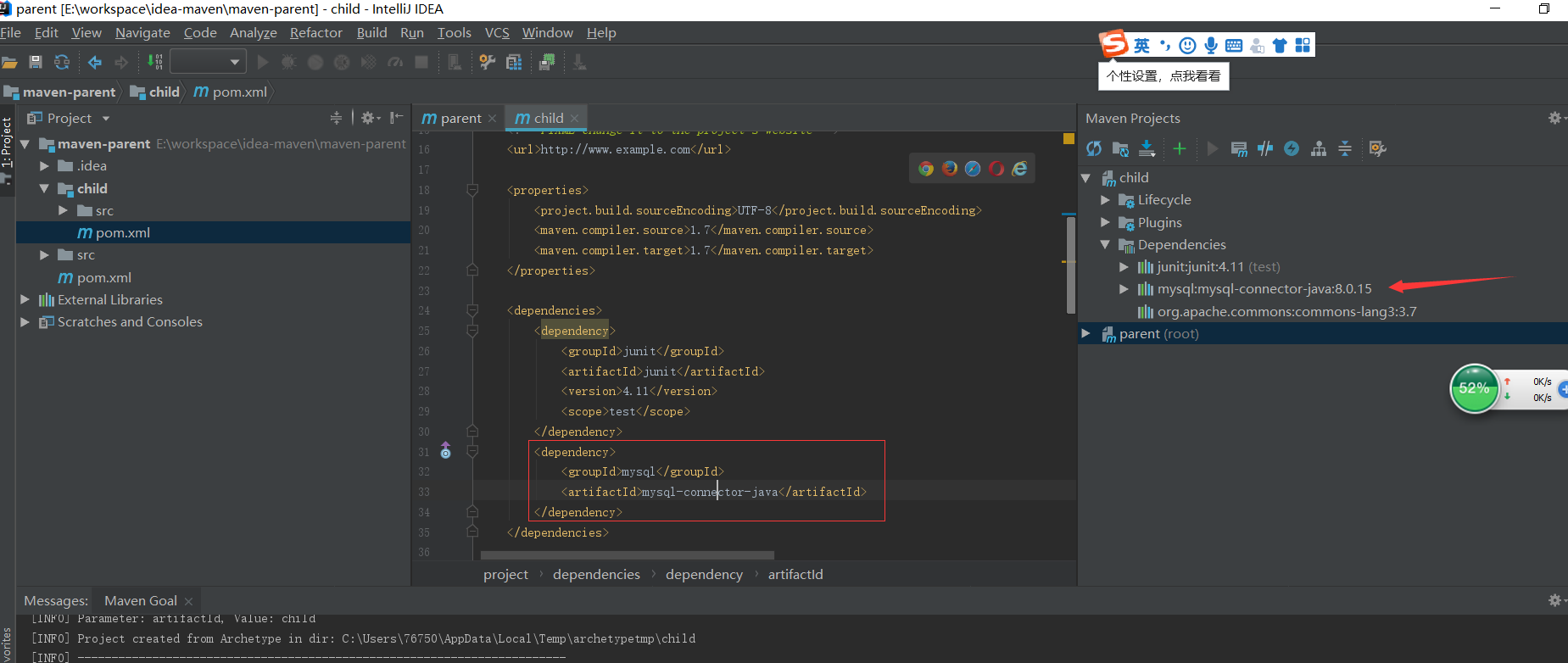
Task: Switch to the parent editor tab
Action: 458,118
